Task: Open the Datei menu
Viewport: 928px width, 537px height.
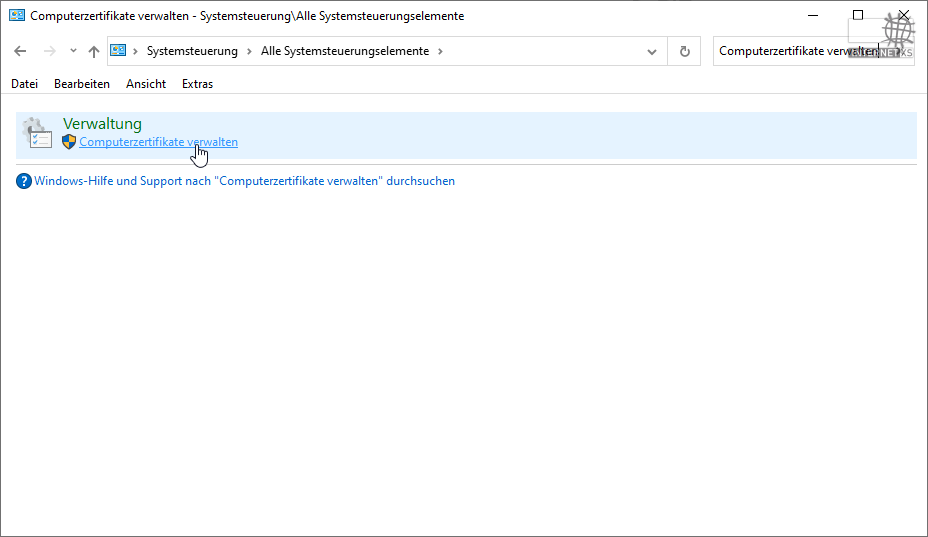Action: (x=24, y=84)
